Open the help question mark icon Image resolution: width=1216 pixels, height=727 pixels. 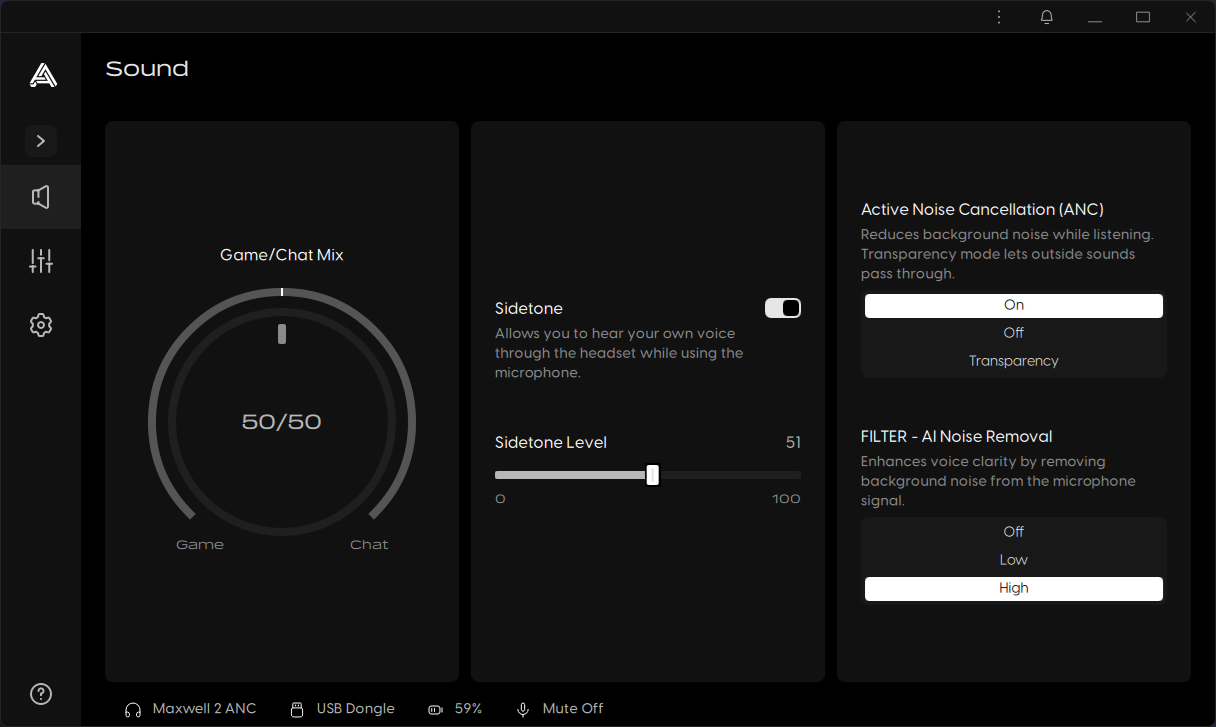[x=41, y=694]
